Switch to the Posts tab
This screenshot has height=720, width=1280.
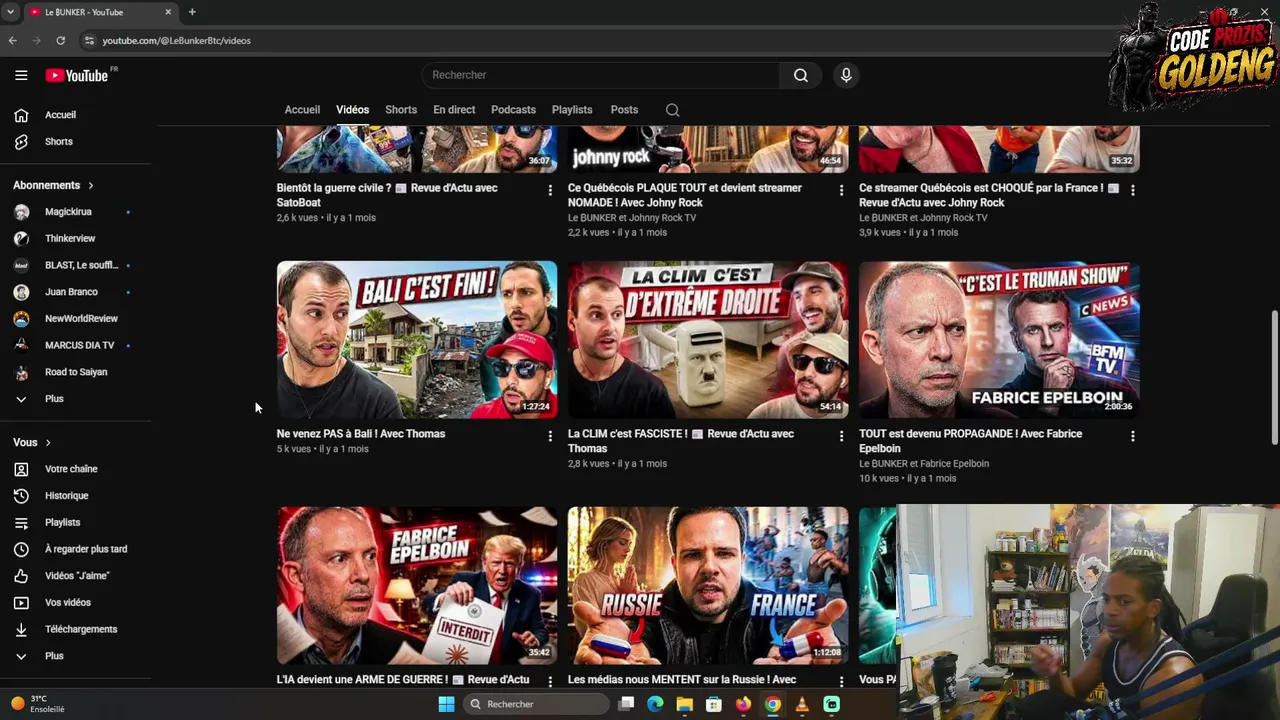pos(624,110)
